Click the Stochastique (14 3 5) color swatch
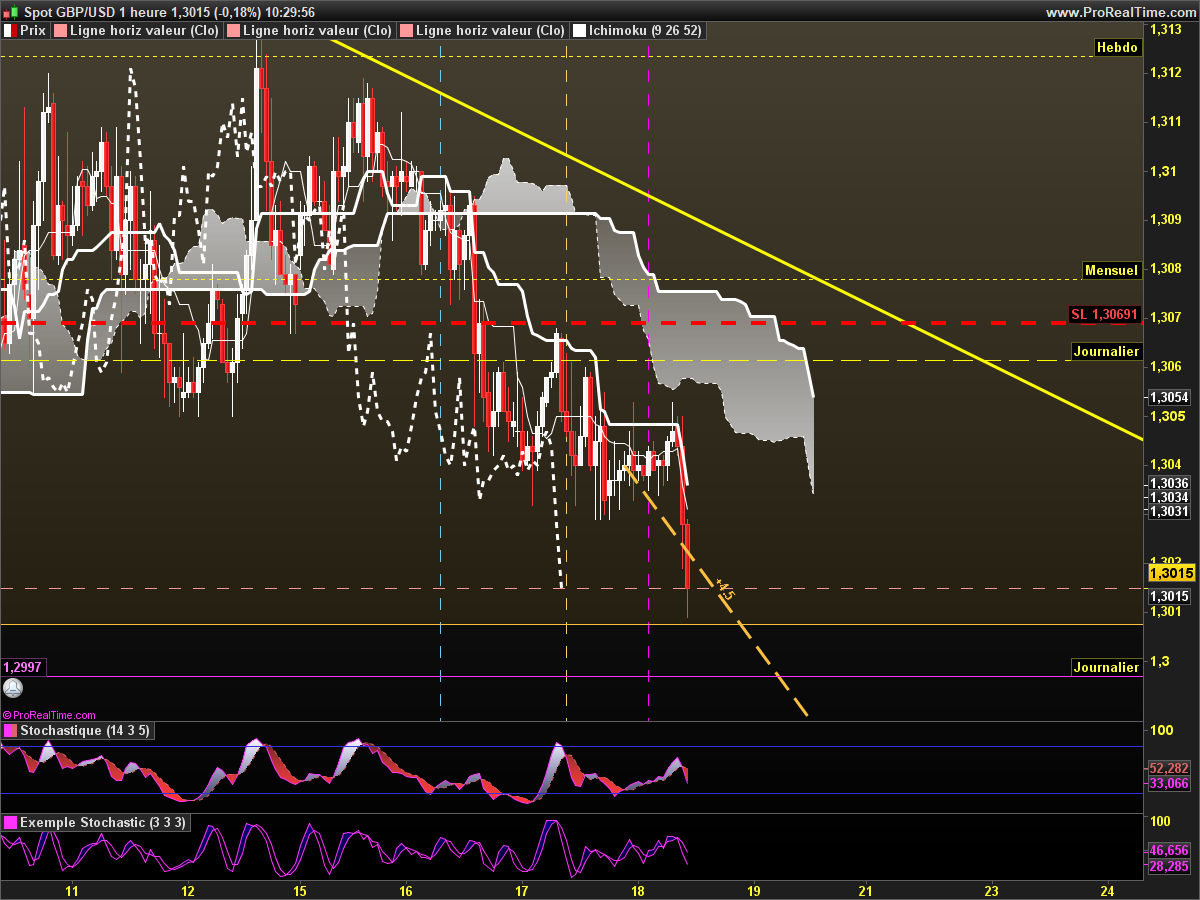Viewport: 1200px width, 900px height. [11, 731]
